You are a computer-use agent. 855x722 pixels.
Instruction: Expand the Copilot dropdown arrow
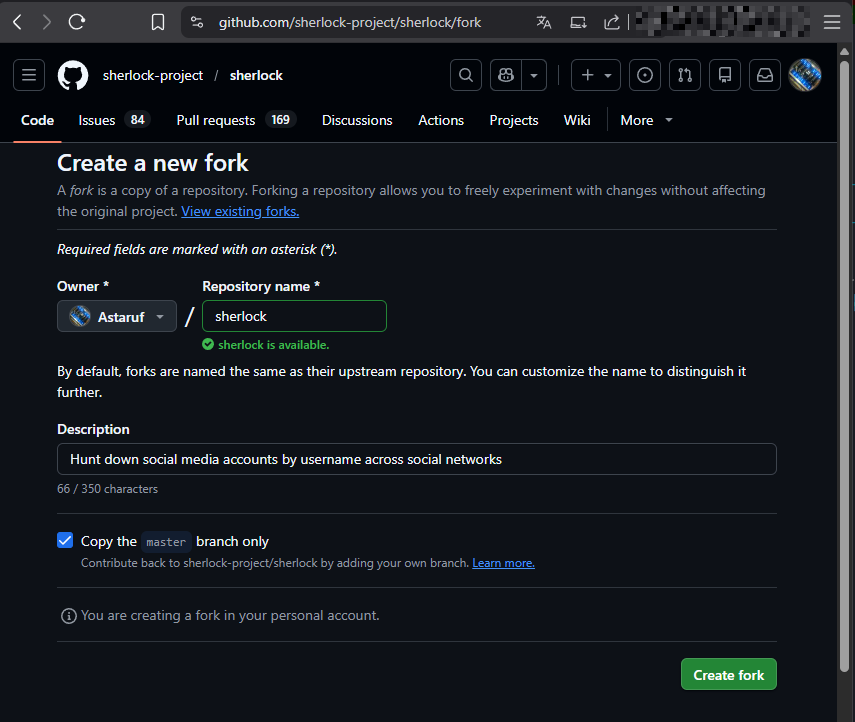(x=534, y=75)
